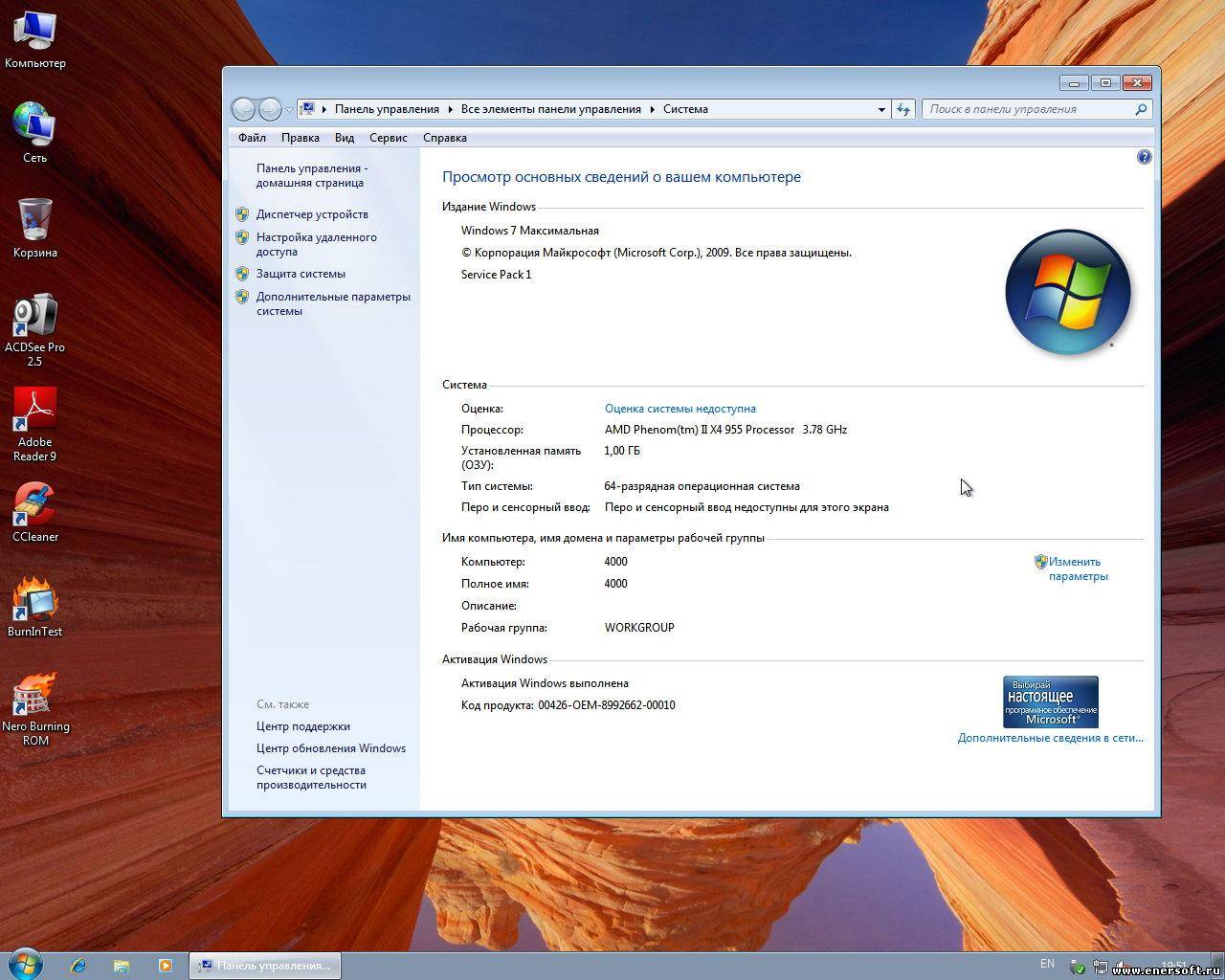Click the refresh address bar button
Screen dimensions: 1225x980
tap(903, 109)
